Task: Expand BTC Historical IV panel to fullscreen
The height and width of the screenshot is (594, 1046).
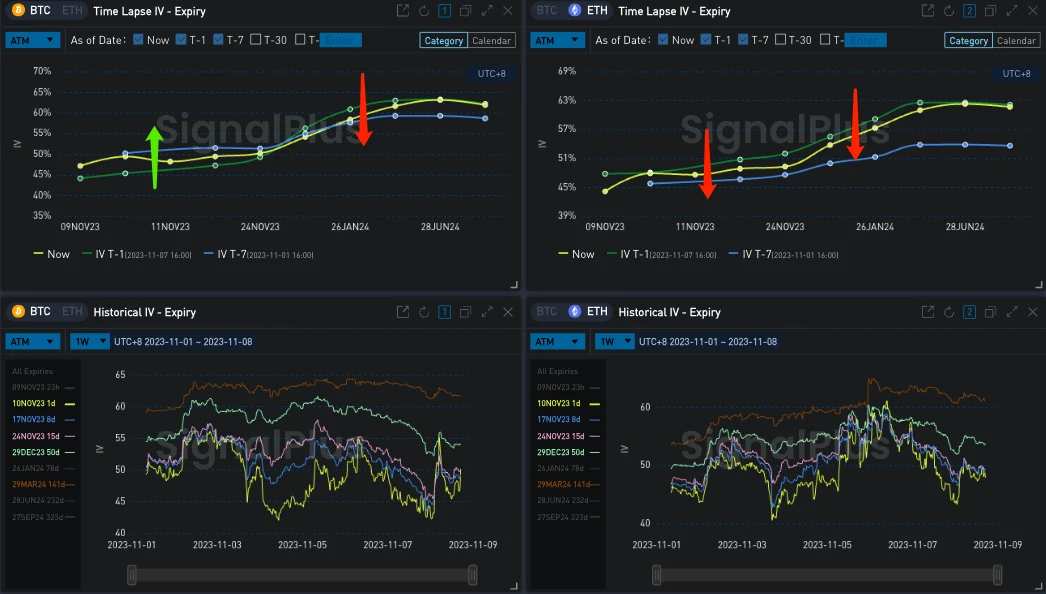Action: [487, 312]
